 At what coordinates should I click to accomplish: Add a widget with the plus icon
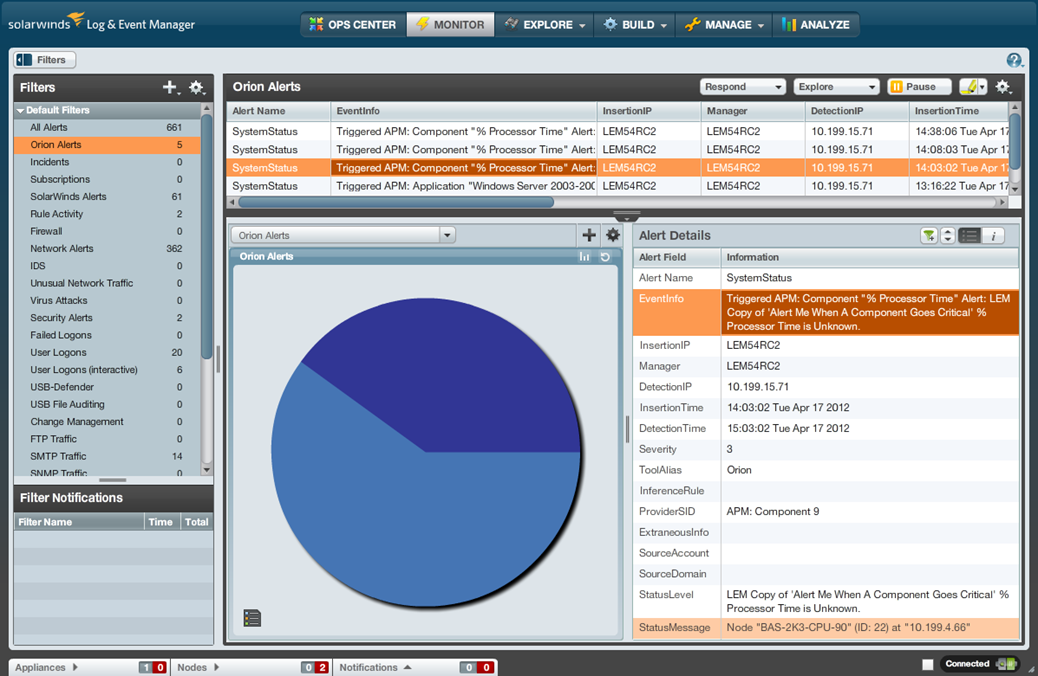click(589, 234)
